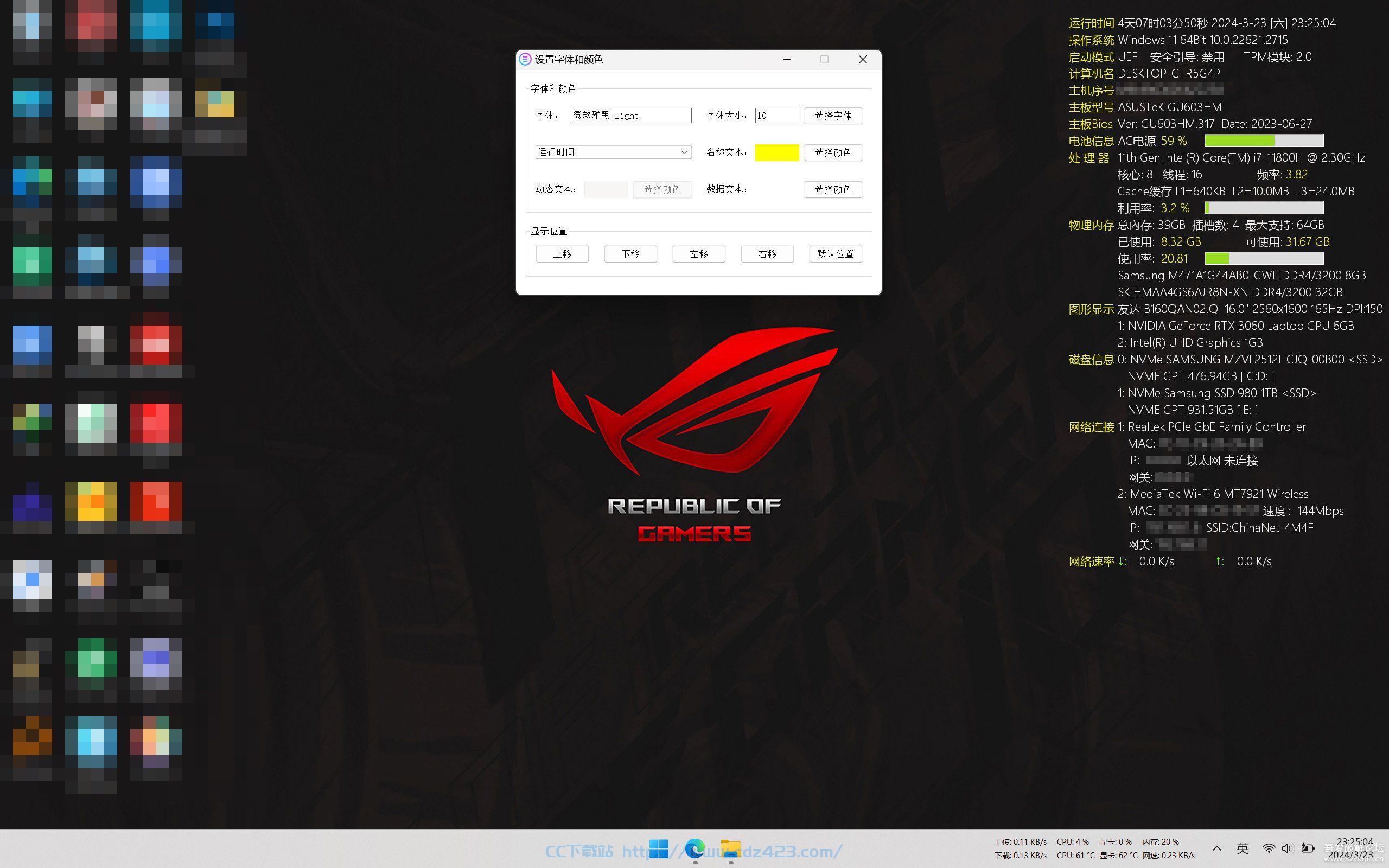Click the taskbar 显卡: 62 °C readout
This screenshot has width=1389, height=868.
click(1118, 856)
